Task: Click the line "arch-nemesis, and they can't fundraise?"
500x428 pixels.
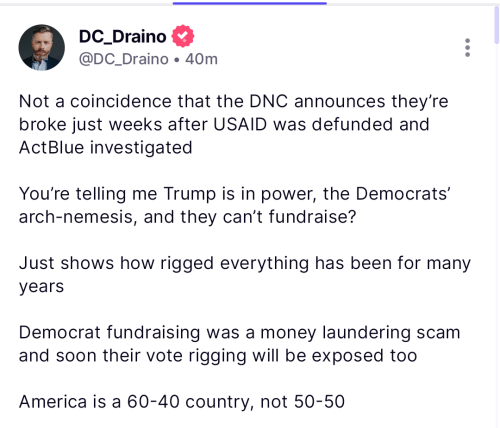Action: tap(187, 217)
